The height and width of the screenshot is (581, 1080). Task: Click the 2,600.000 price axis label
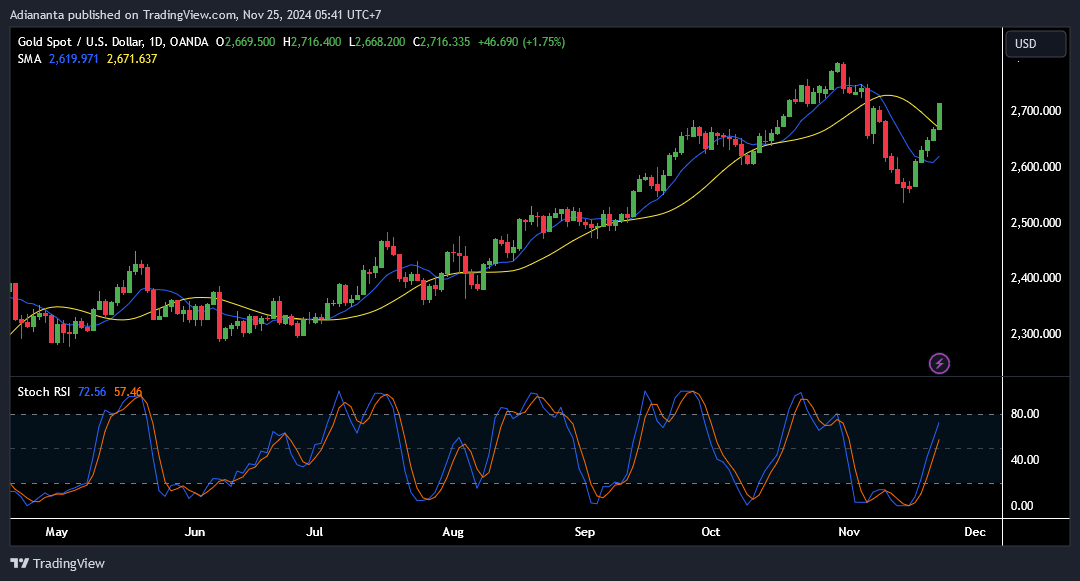[1035, 167]
